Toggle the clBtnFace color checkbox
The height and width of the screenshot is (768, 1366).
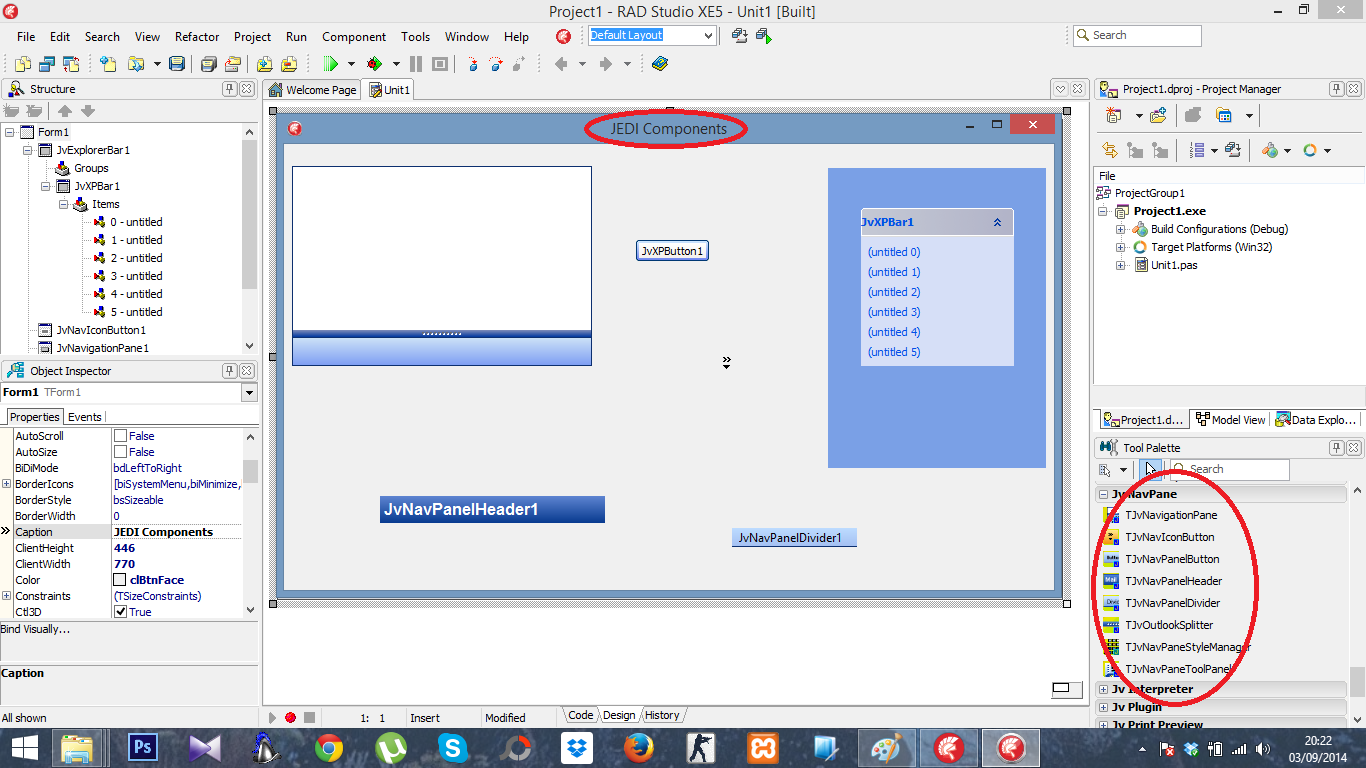[119, 579]
